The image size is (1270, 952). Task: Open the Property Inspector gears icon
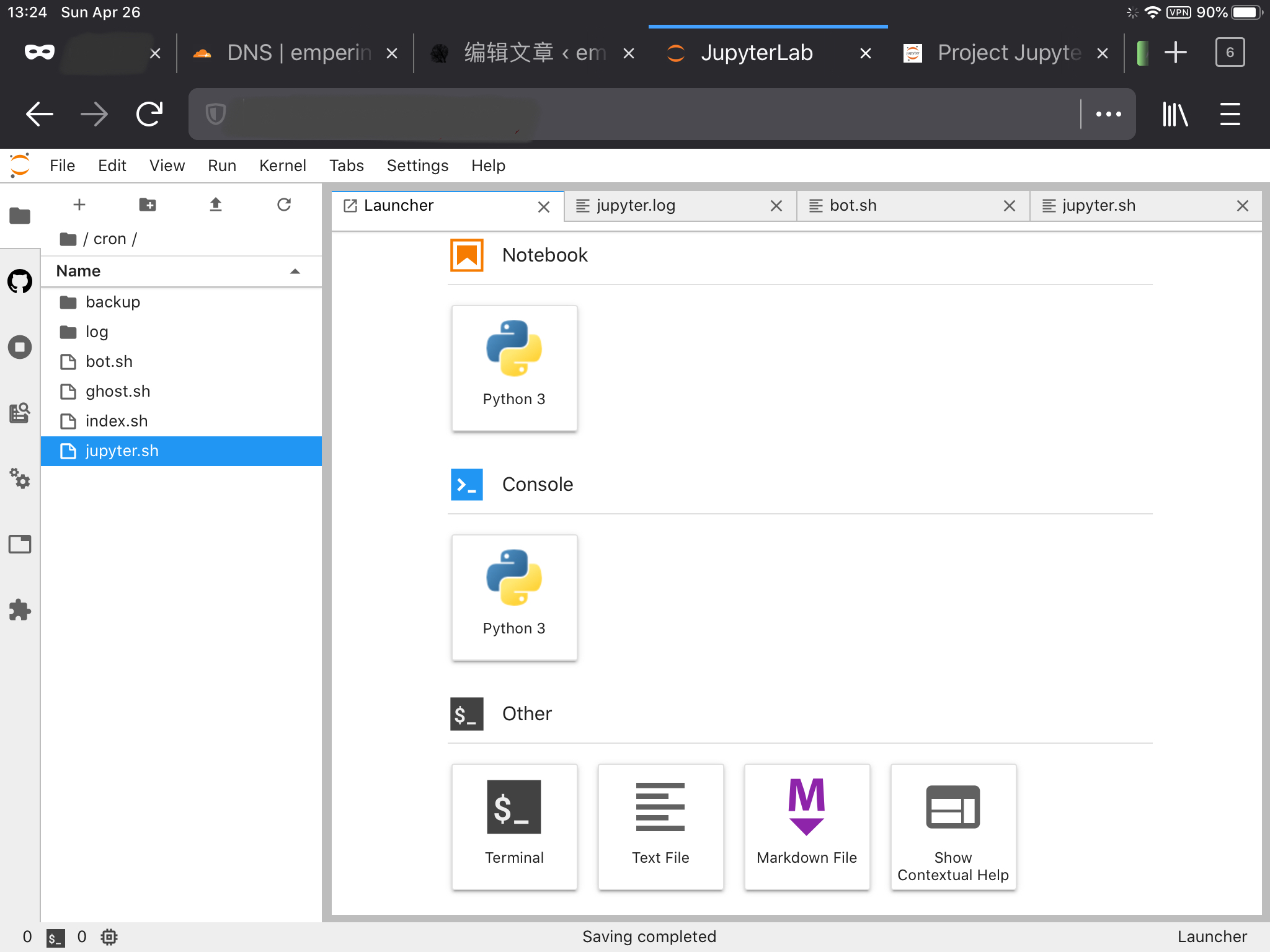point(20,478)
